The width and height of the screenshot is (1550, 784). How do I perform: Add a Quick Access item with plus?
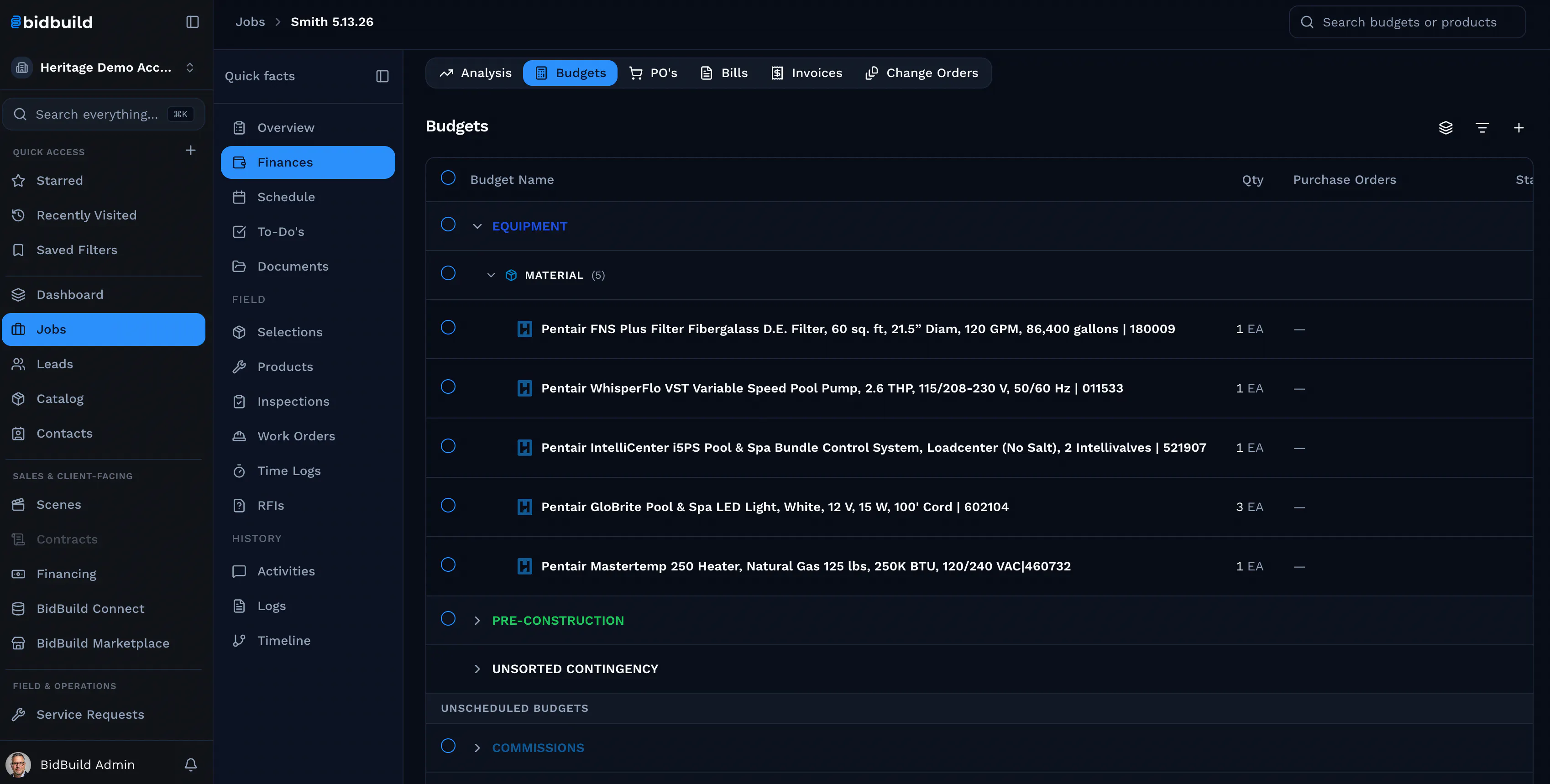point(191,151)
